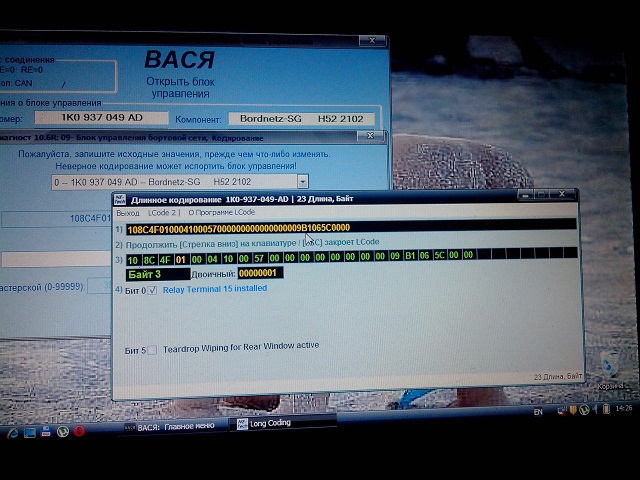Open the Выход menu in LCode
This screenshot has width=640, height=480.
pyautogui.click(x=128, y=213)
